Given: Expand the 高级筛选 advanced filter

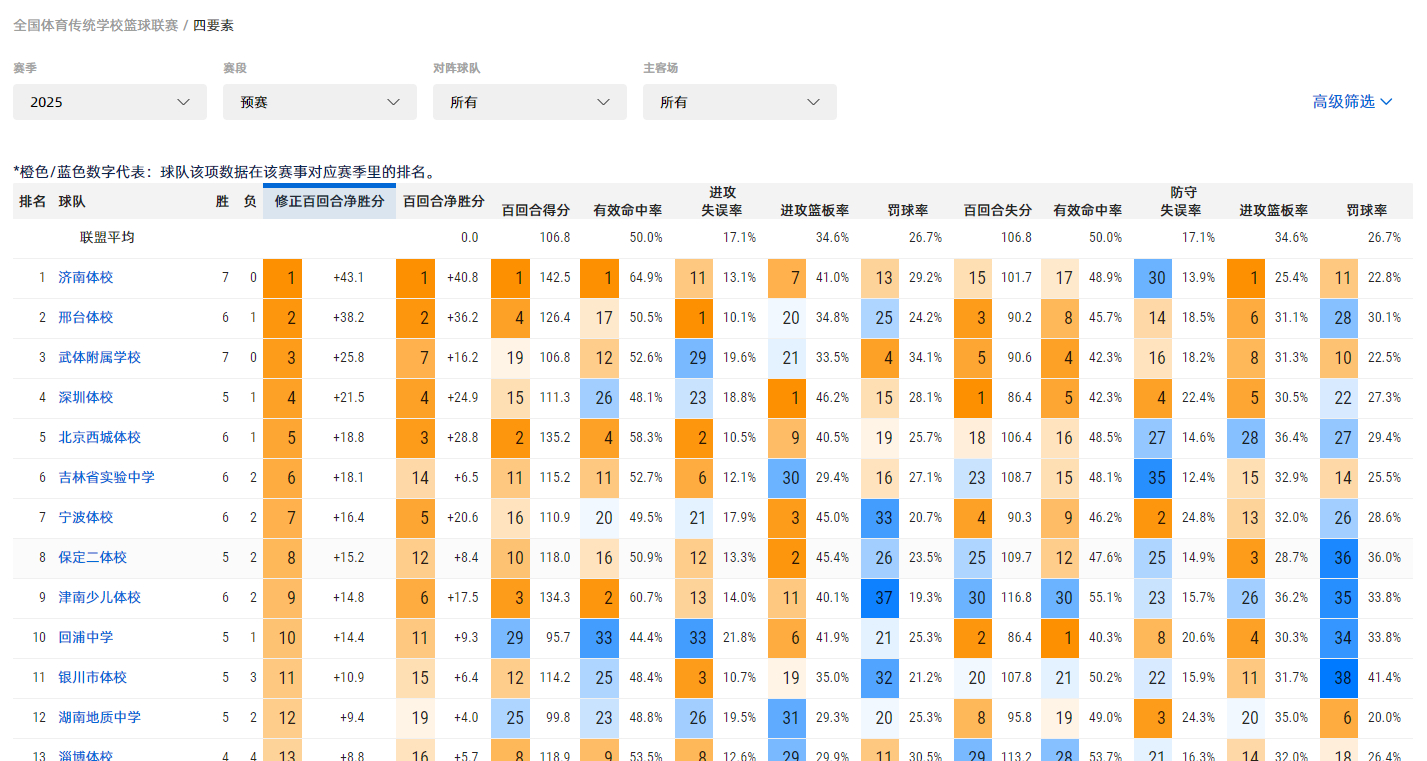Looking at the screenshot, I should tap(1352, 102).
